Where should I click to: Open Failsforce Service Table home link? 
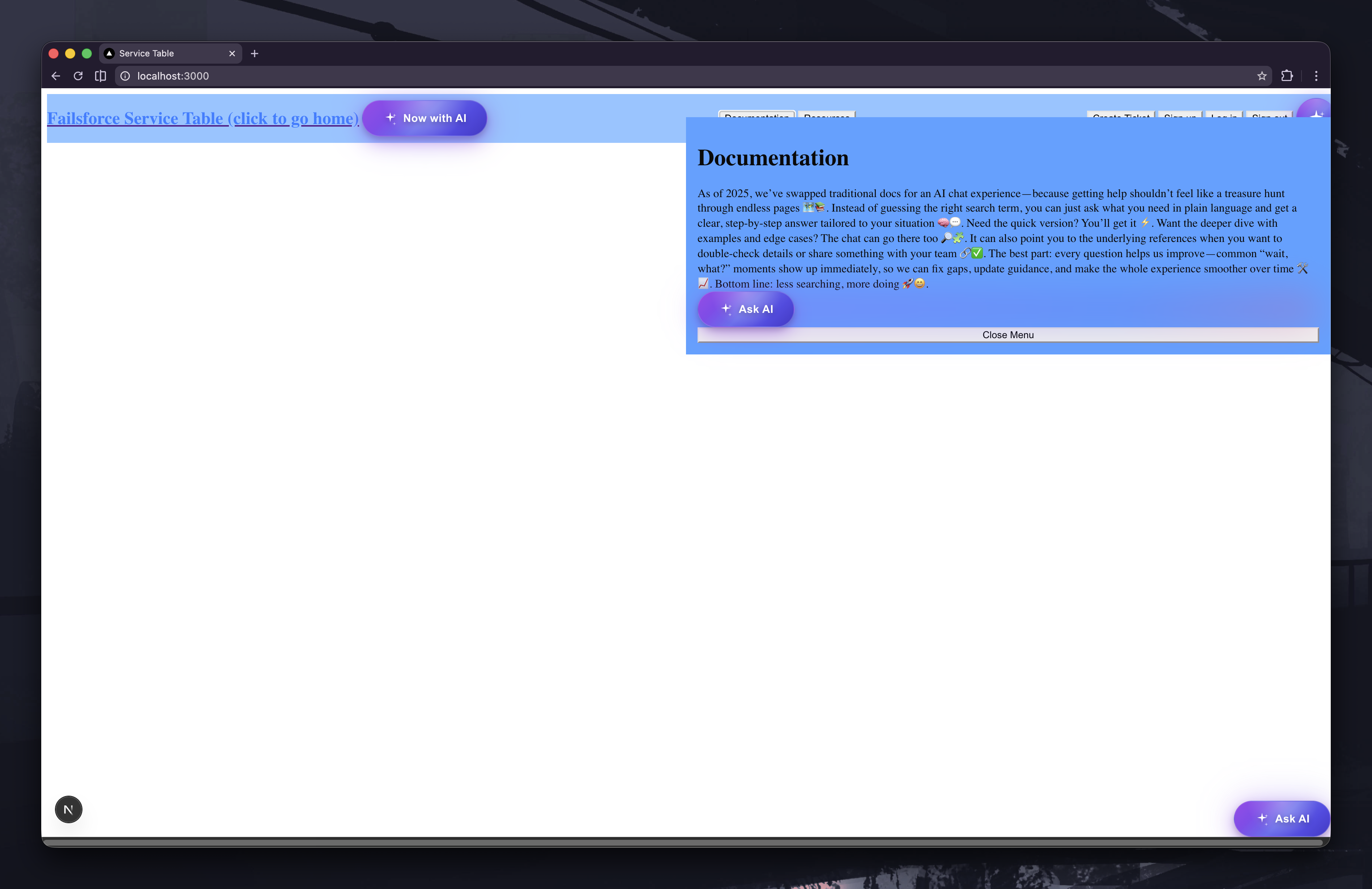[x=203, y=118]
